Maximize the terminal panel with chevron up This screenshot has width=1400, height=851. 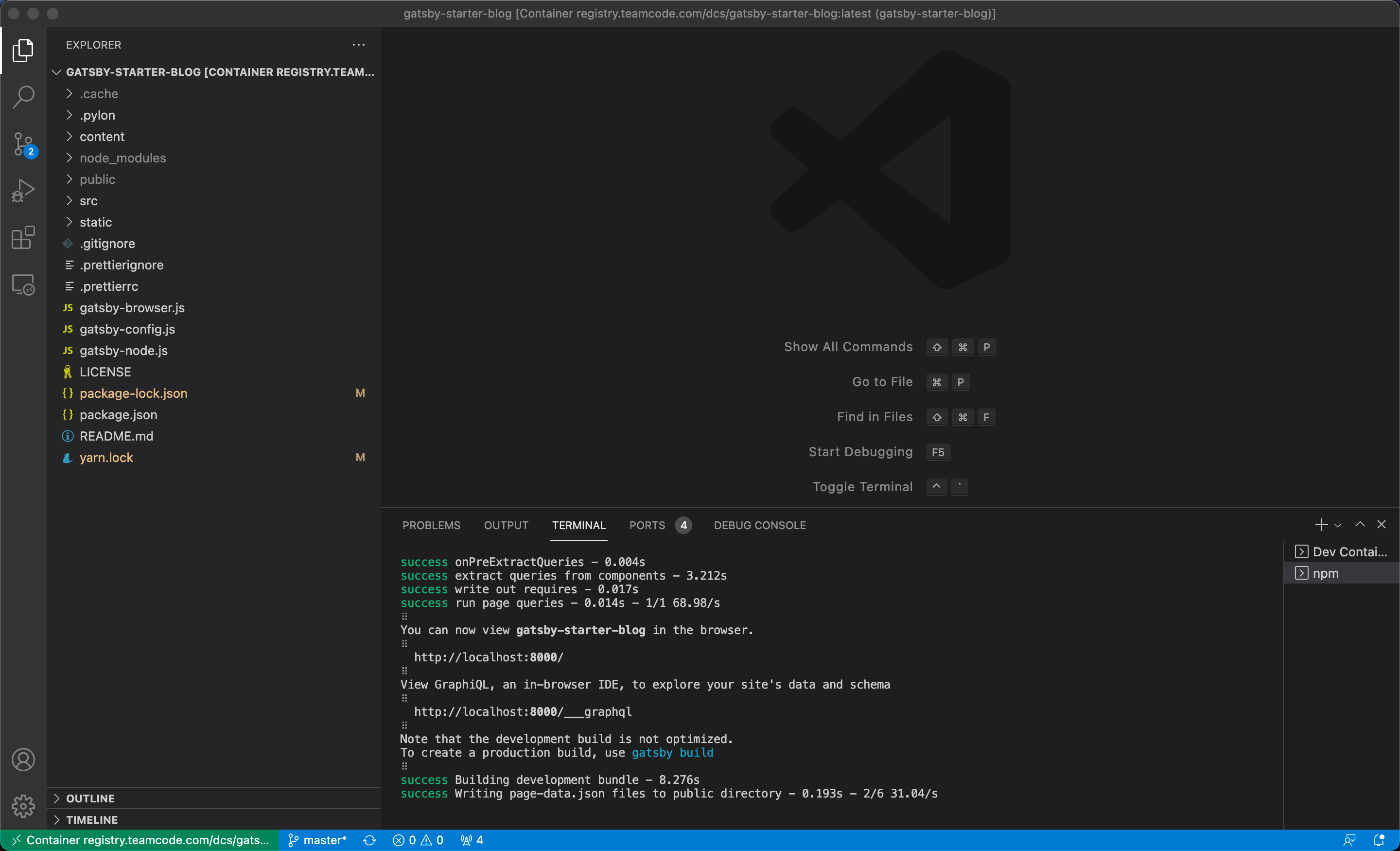coord(1360,524)
